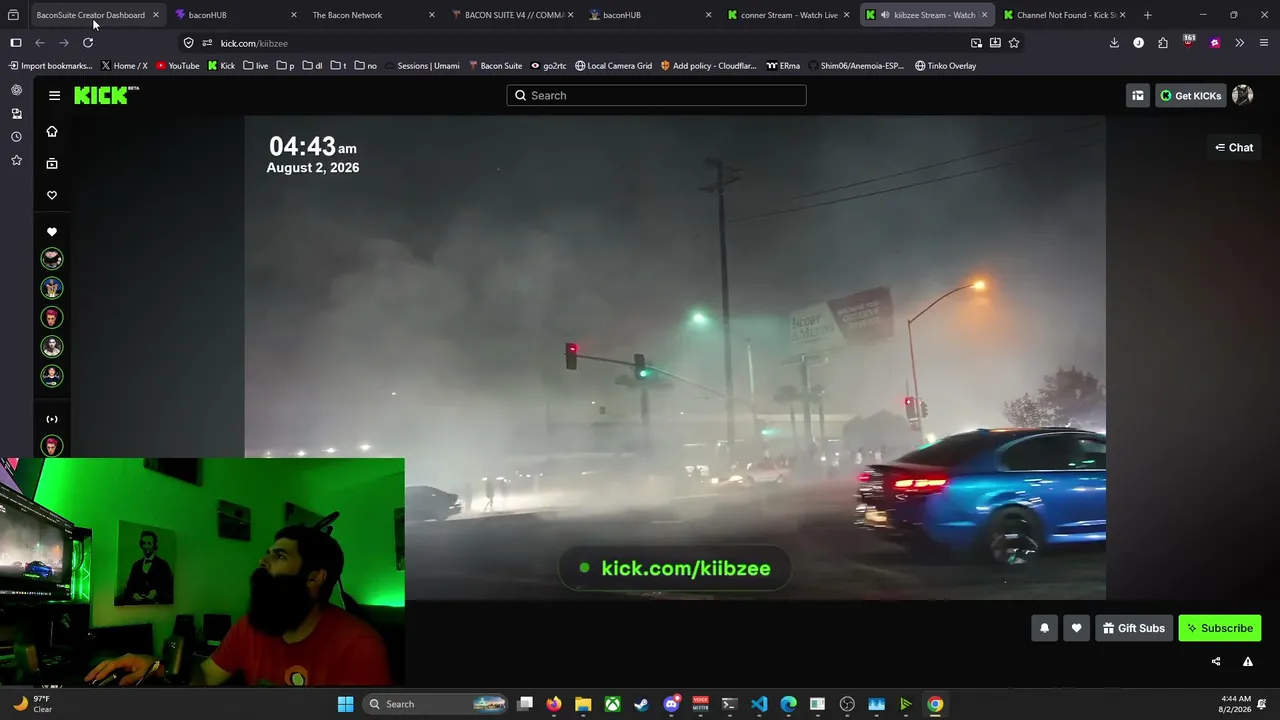Open the 97°F weather widget
Image resolution: width=1280 pixels, height=720 pixels.
[x=32, y=704]
